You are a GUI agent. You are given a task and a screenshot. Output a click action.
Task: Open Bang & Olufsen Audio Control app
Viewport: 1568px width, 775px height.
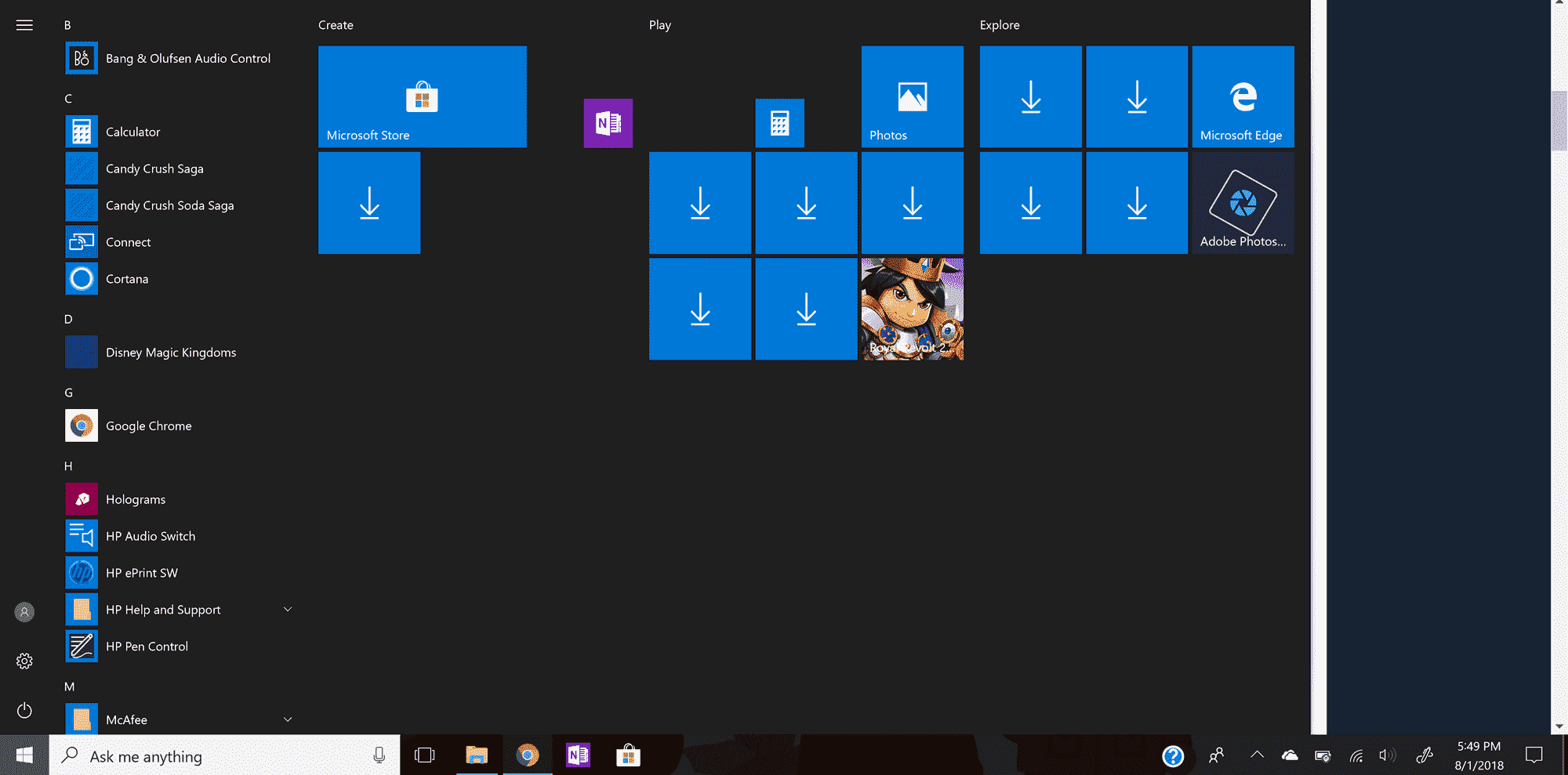(x=180, y=59)
